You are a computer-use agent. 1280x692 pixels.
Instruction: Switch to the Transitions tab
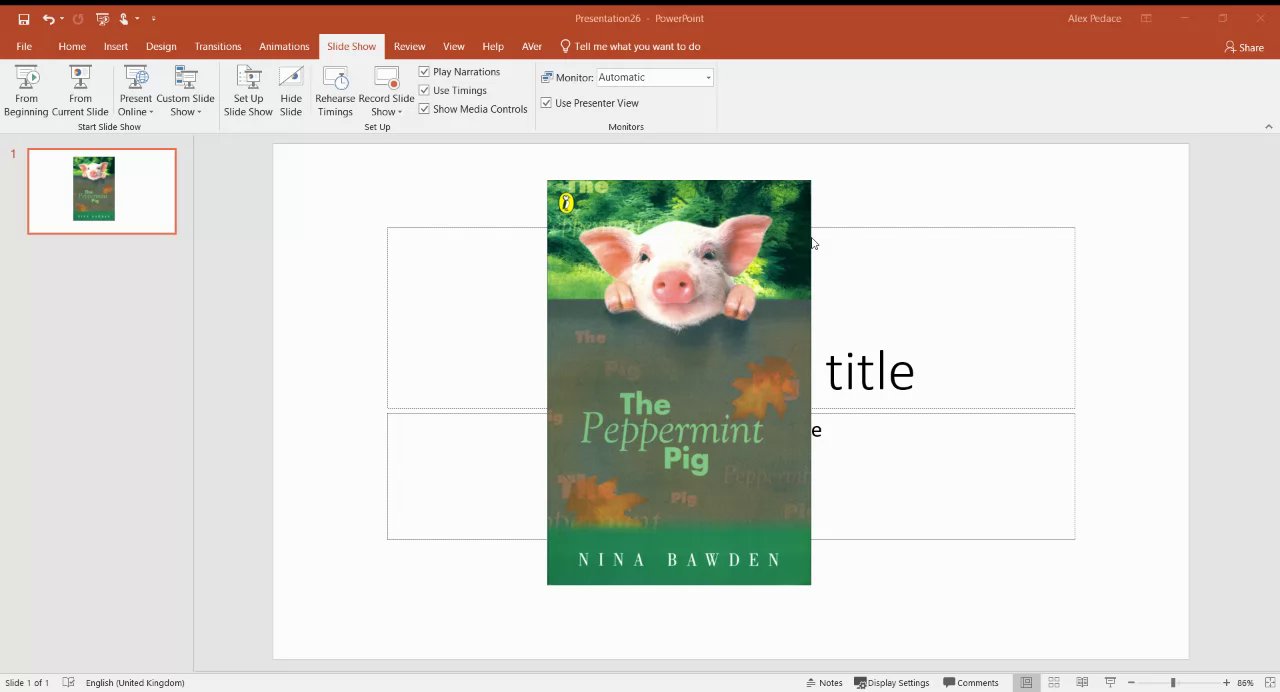click(218, 46)
